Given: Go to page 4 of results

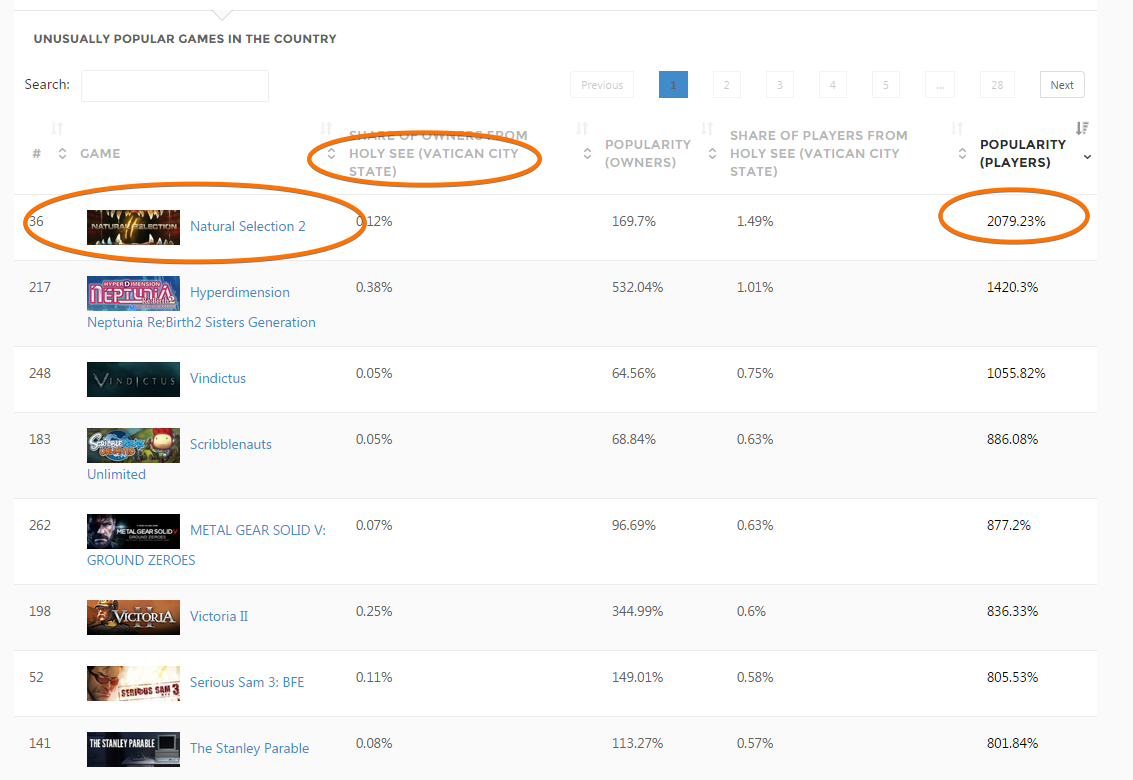Looking at the screenshot, I should pos(832,85).
